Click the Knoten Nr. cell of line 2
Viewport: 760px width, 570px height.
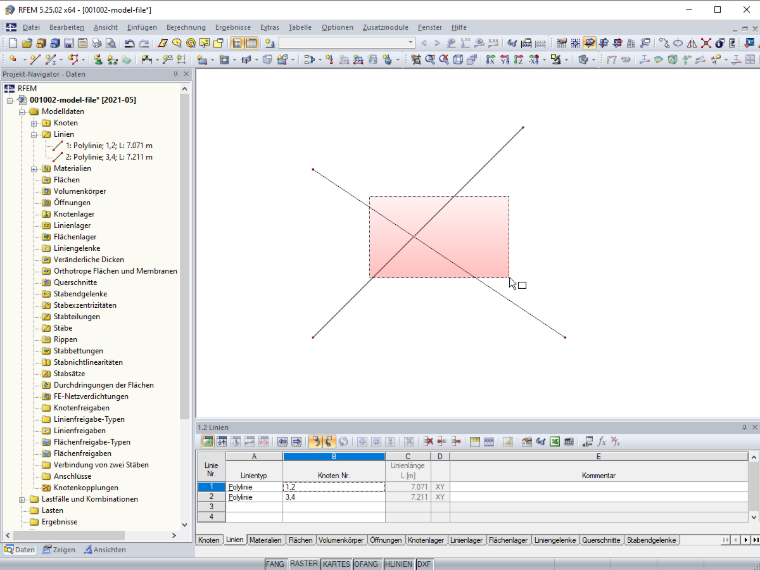tap(334, 497)
